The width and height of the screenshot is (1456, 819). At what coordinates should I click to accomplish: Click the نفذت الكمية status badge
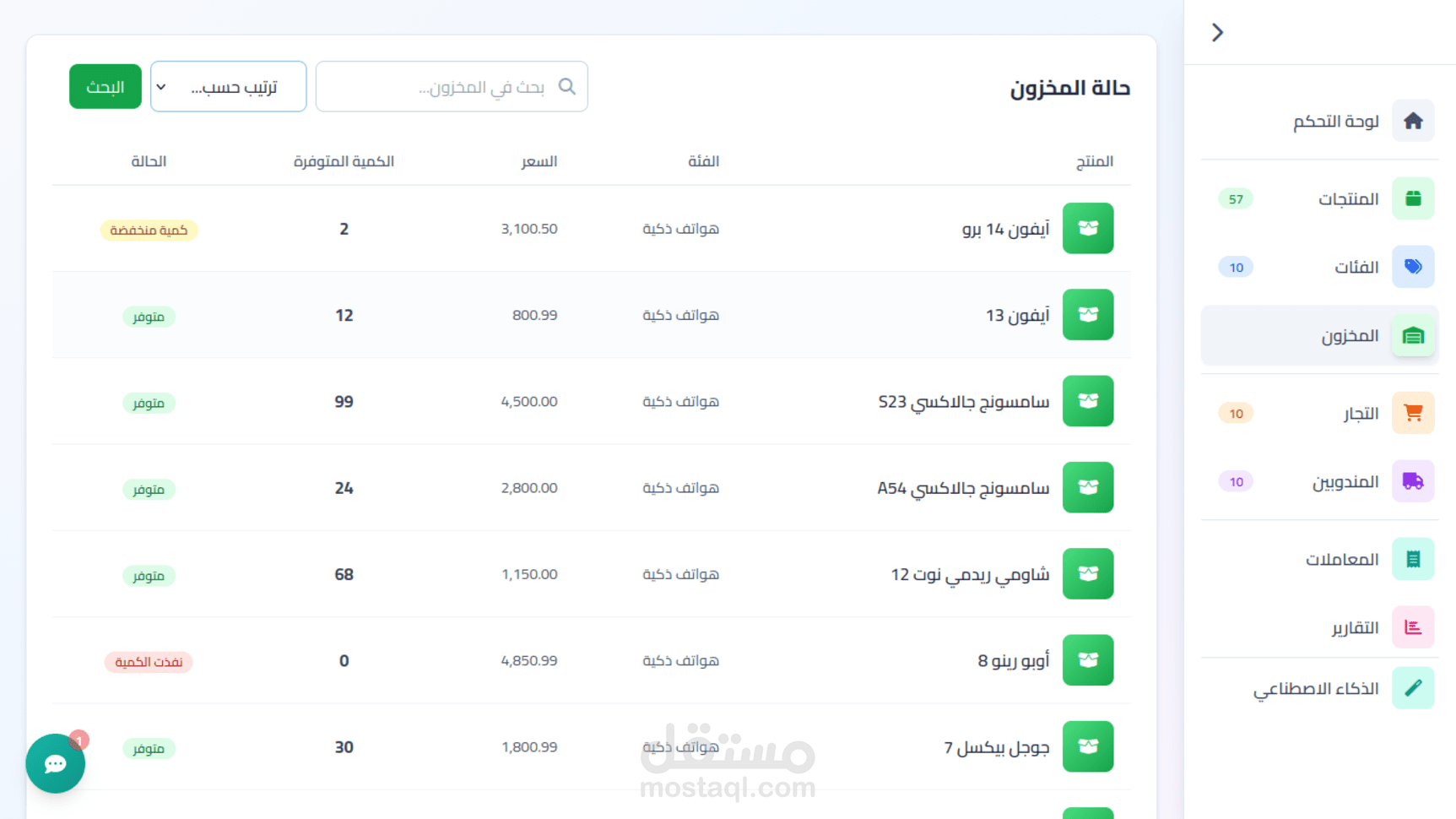pyautogui.click(x=149, y=662)
